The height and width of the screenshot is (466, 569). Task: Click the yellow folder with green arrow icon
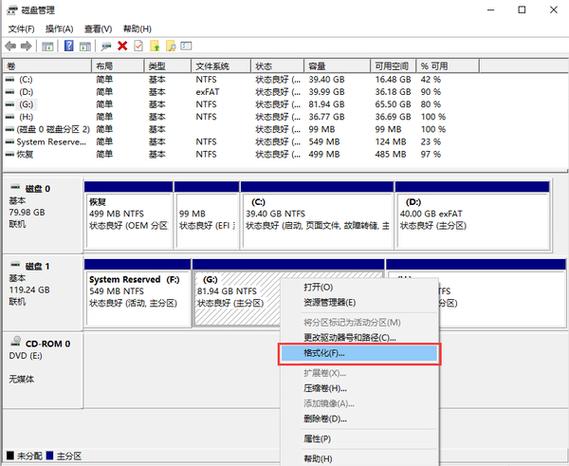pos(155,46)
